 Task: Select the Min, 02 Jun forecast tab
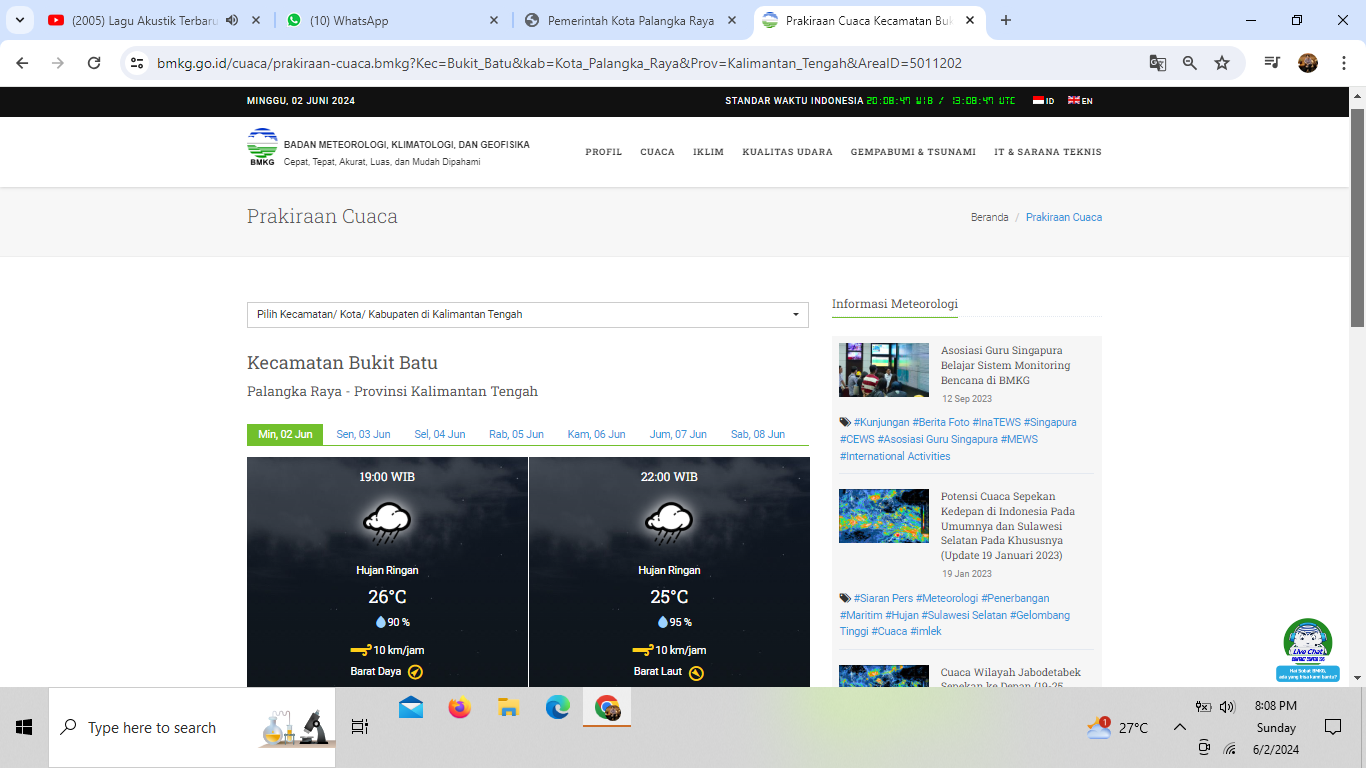285,434
